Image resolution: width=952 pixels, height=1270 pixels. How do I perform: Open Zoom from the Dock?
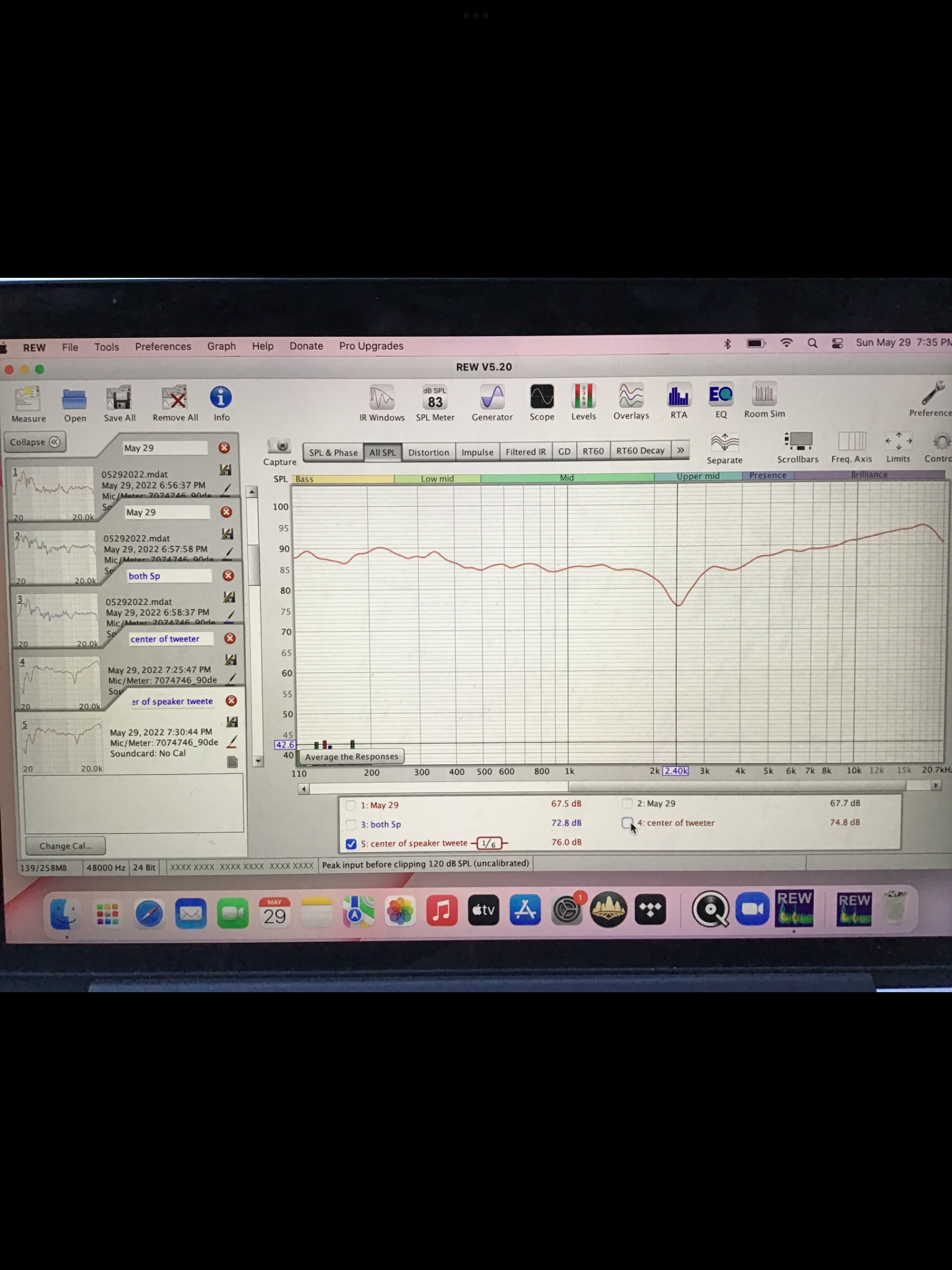(x=752, y=908)
